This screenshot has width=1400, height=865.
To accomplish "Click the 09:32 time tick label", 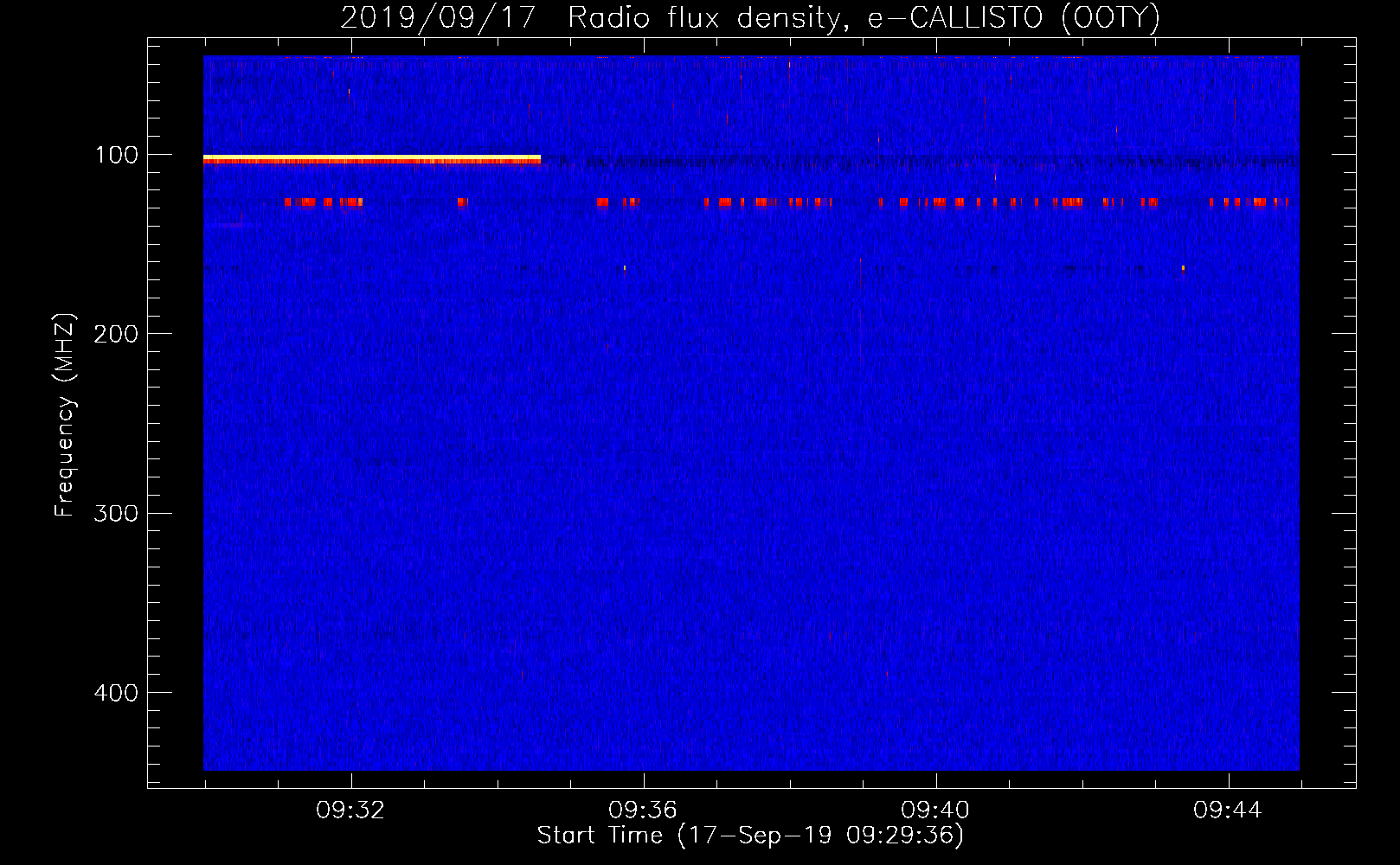I will click(350, 811).
